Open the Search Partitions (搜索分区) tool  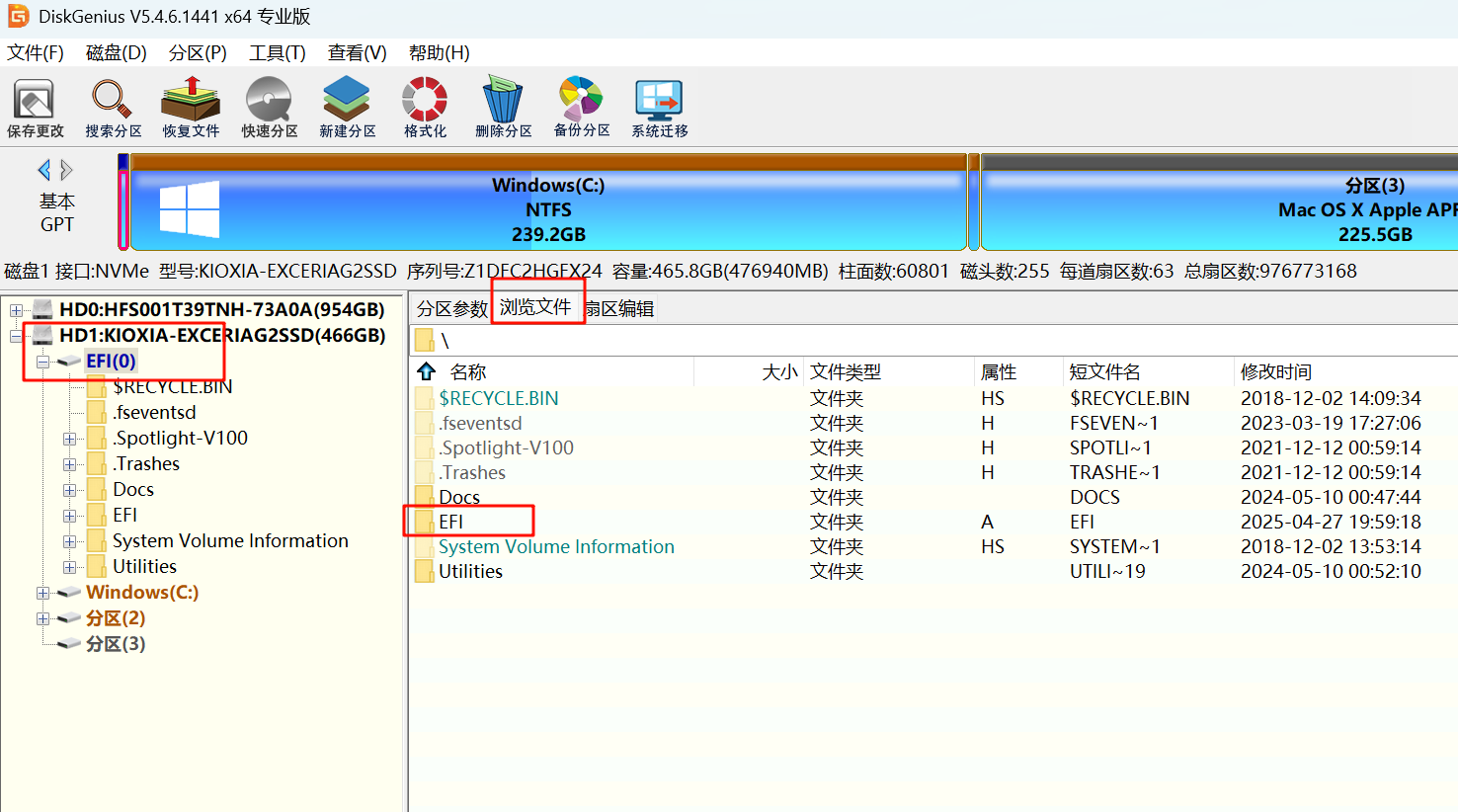[x=113, y=107]
